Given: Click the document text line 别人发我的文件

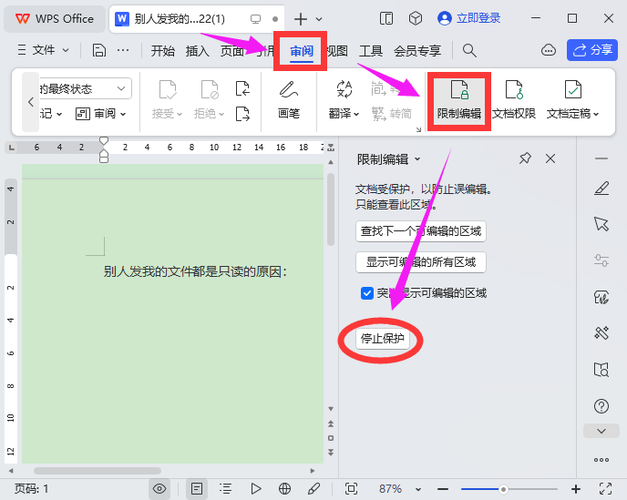Looking at the screenshot, I should coord(195,272).
